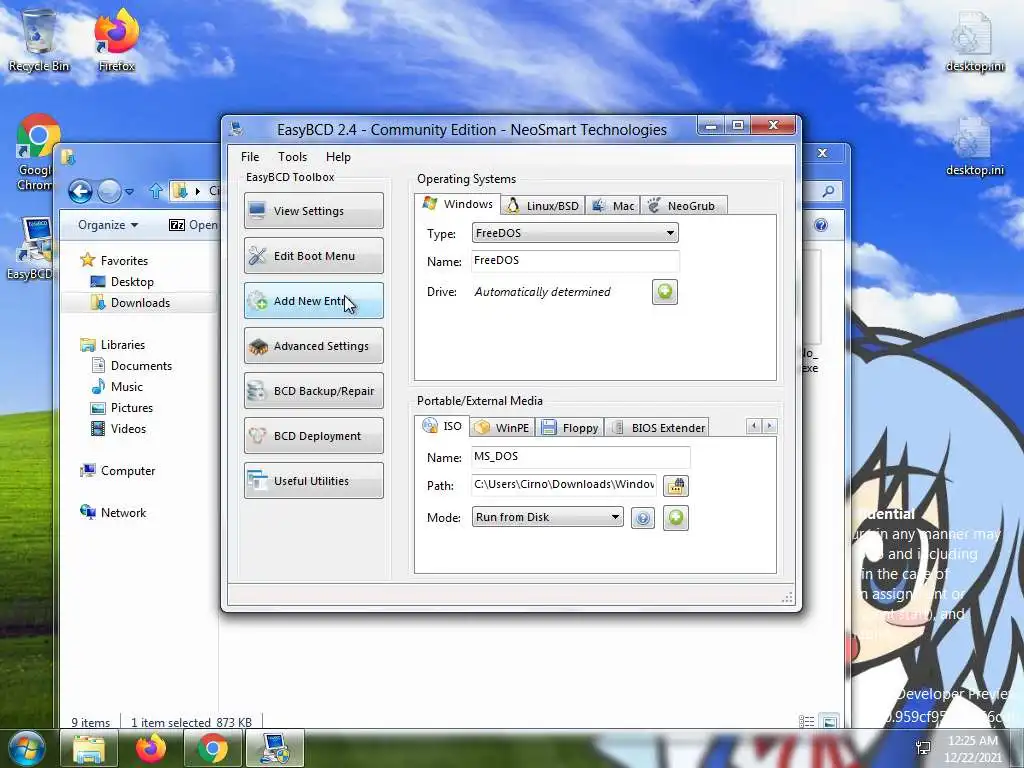Open Advanced Settings
Viewport: 1024px width, 768px height.
313,346
